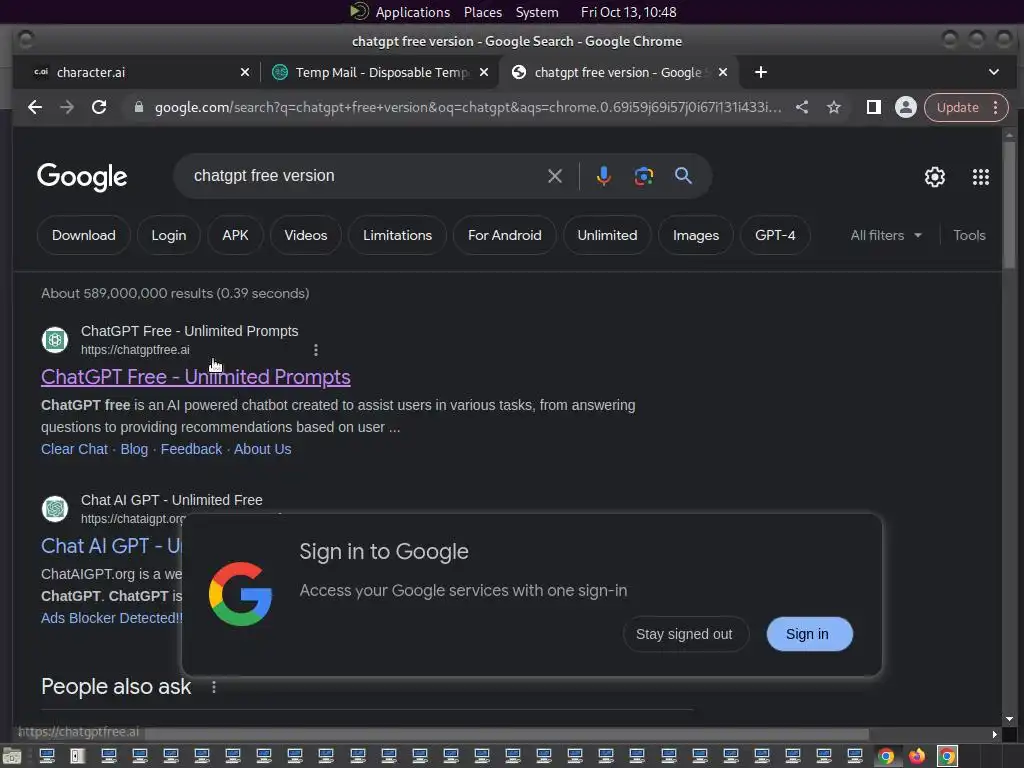Open the ChatGPT Free - Unlimited Prompts result

195,377
